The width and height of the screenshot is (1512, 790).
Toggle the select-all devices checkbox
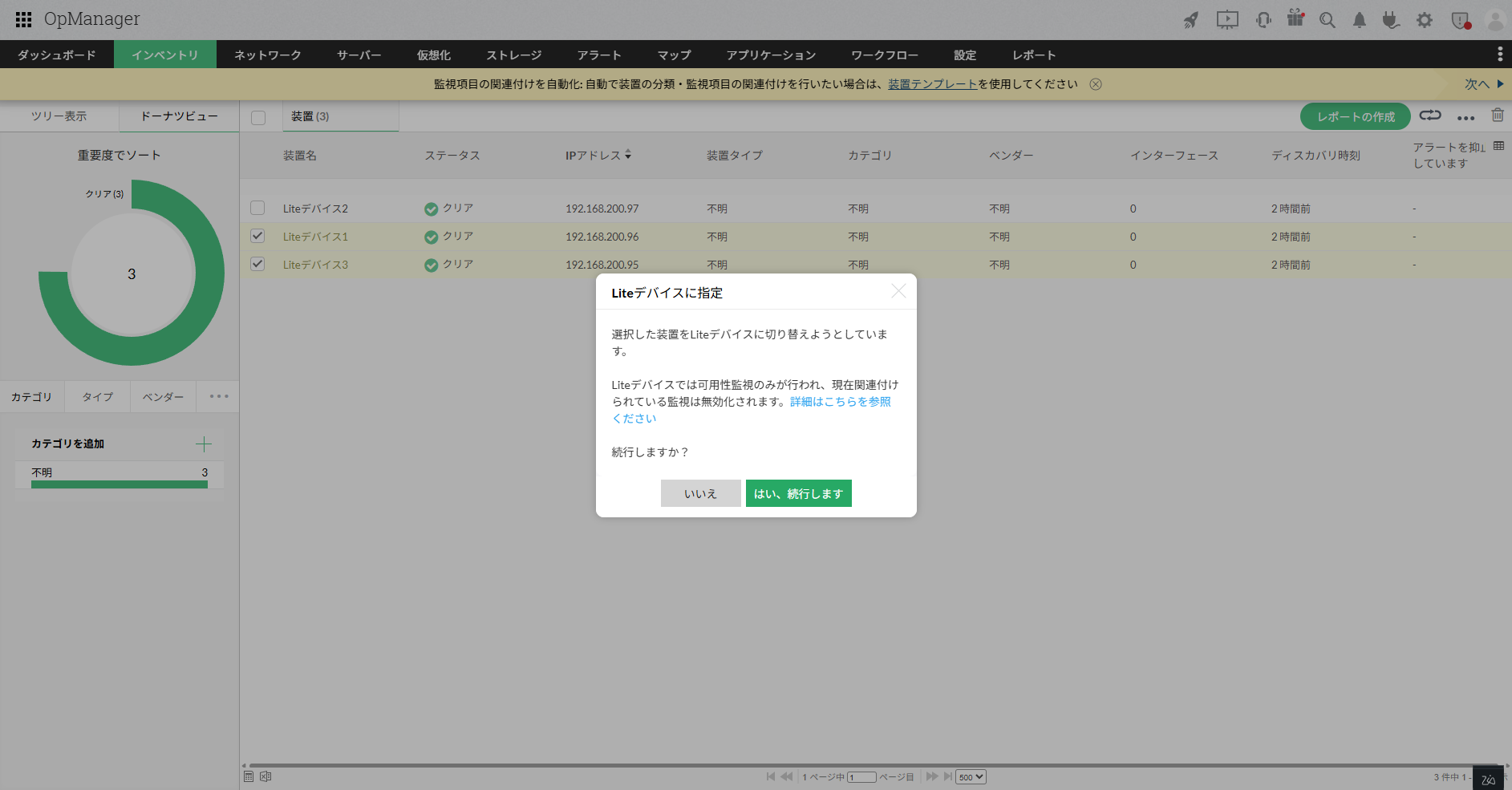(258, 117)
